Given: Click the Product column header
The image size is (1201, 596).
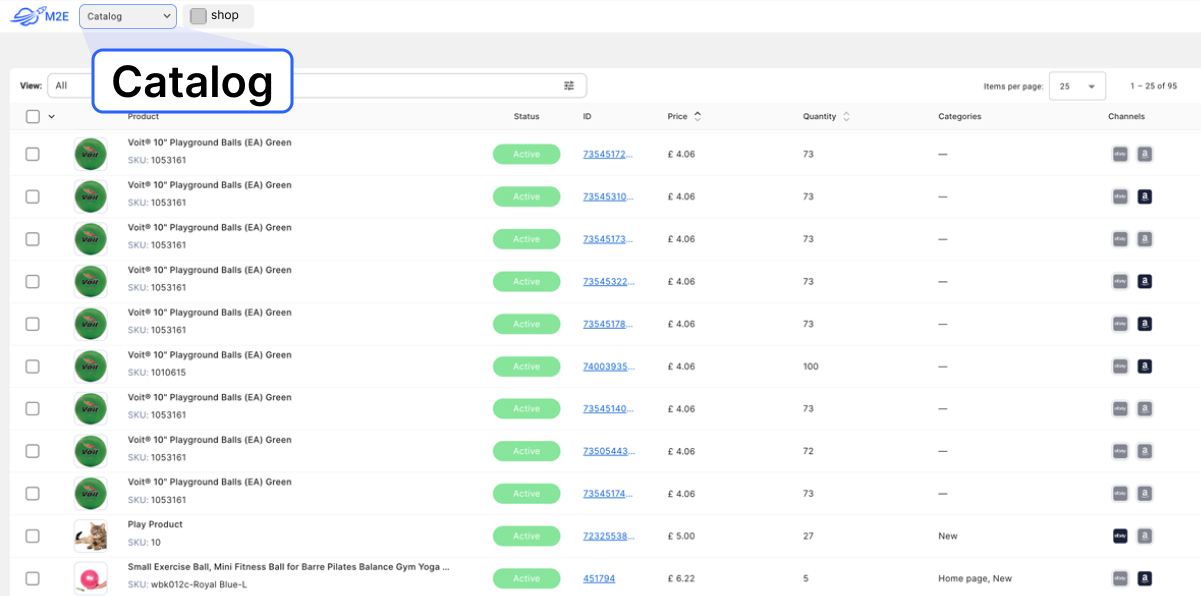Looking at the screenshot, I should (x=143, y=117).
